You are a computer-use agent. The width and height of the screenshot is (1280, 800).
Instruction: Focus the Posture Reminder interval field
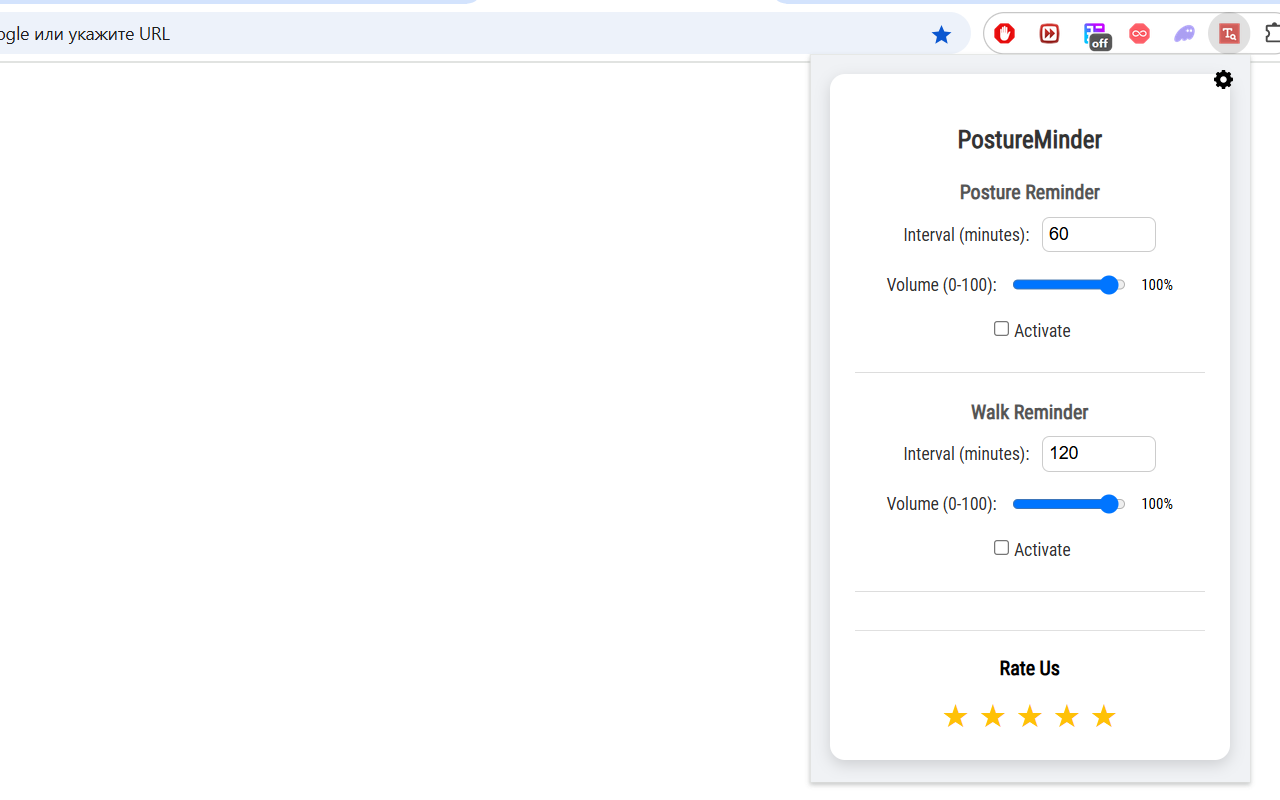tap(1098, 235)
